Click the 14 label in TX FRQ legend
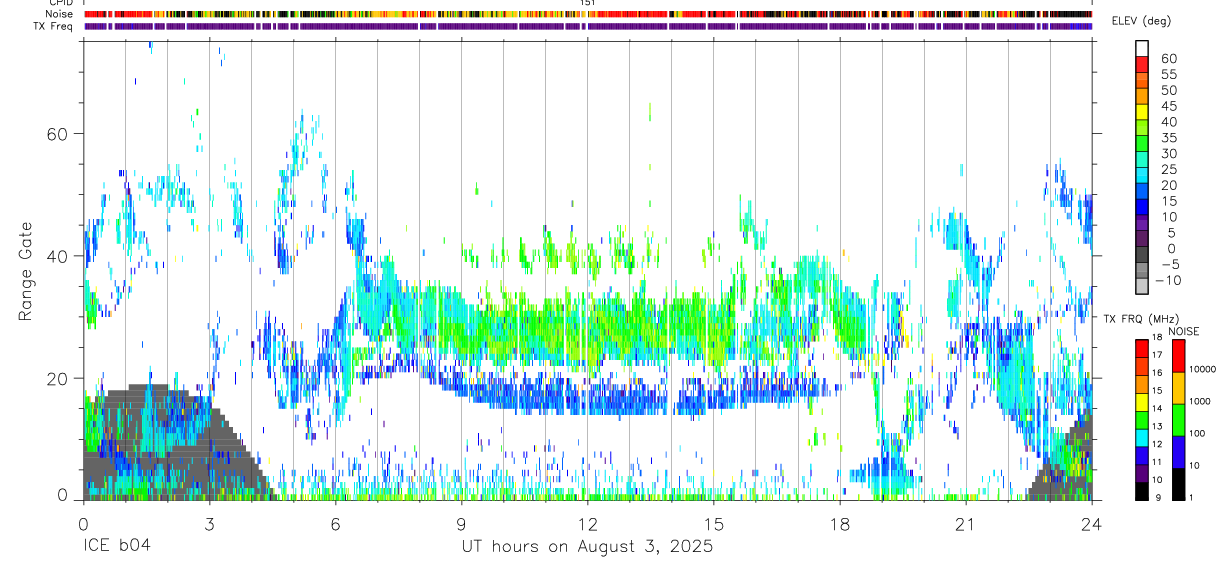 tap(1155, 410)
